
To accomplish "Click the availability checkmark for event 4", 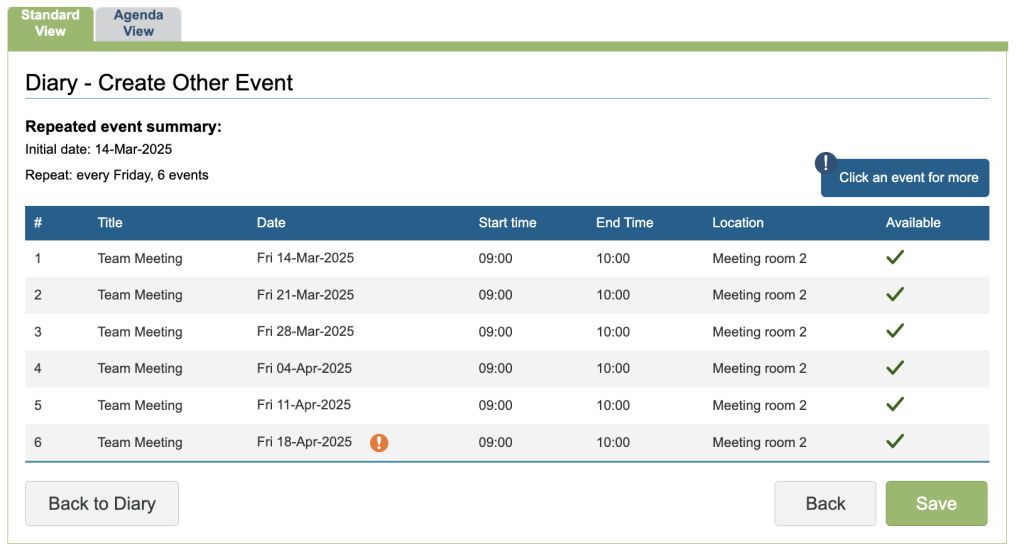I will pos(895,368).
